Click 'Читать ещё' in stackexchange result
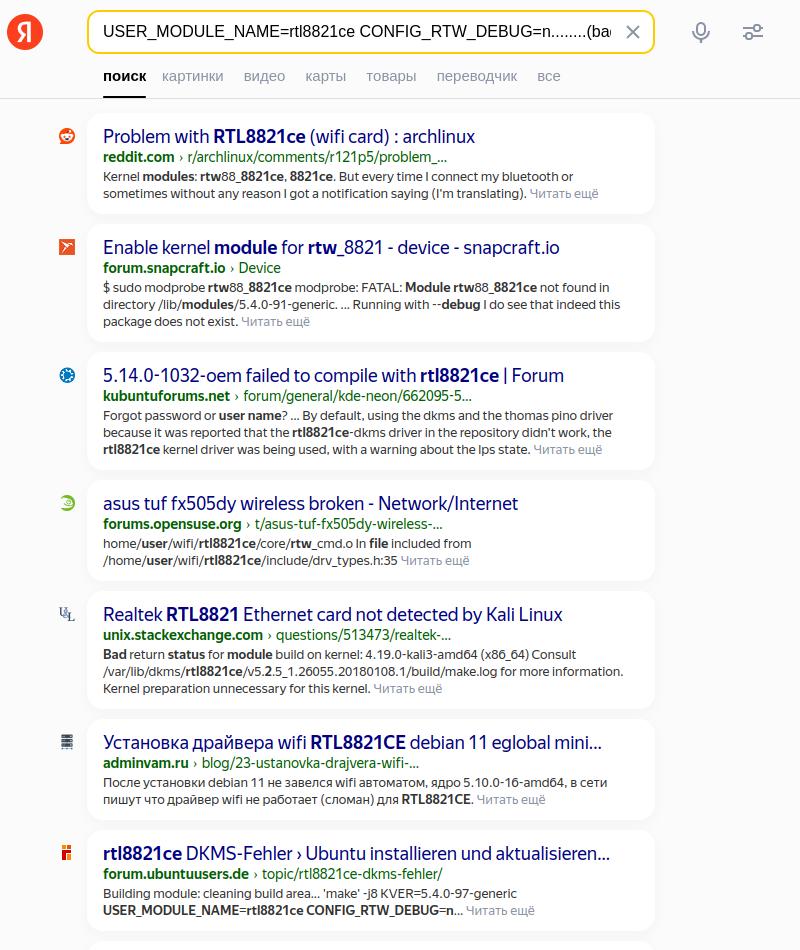This screenshot has height=950, width=800. click(408, 689)
